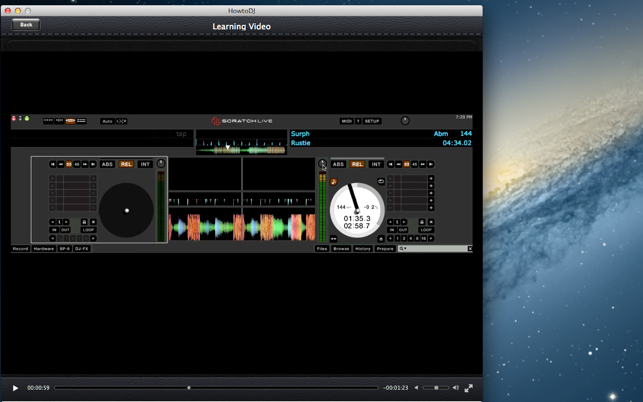This screenshot has height=402, width=643.
Task: Select the first display mode icon
Action: (48, 121)
